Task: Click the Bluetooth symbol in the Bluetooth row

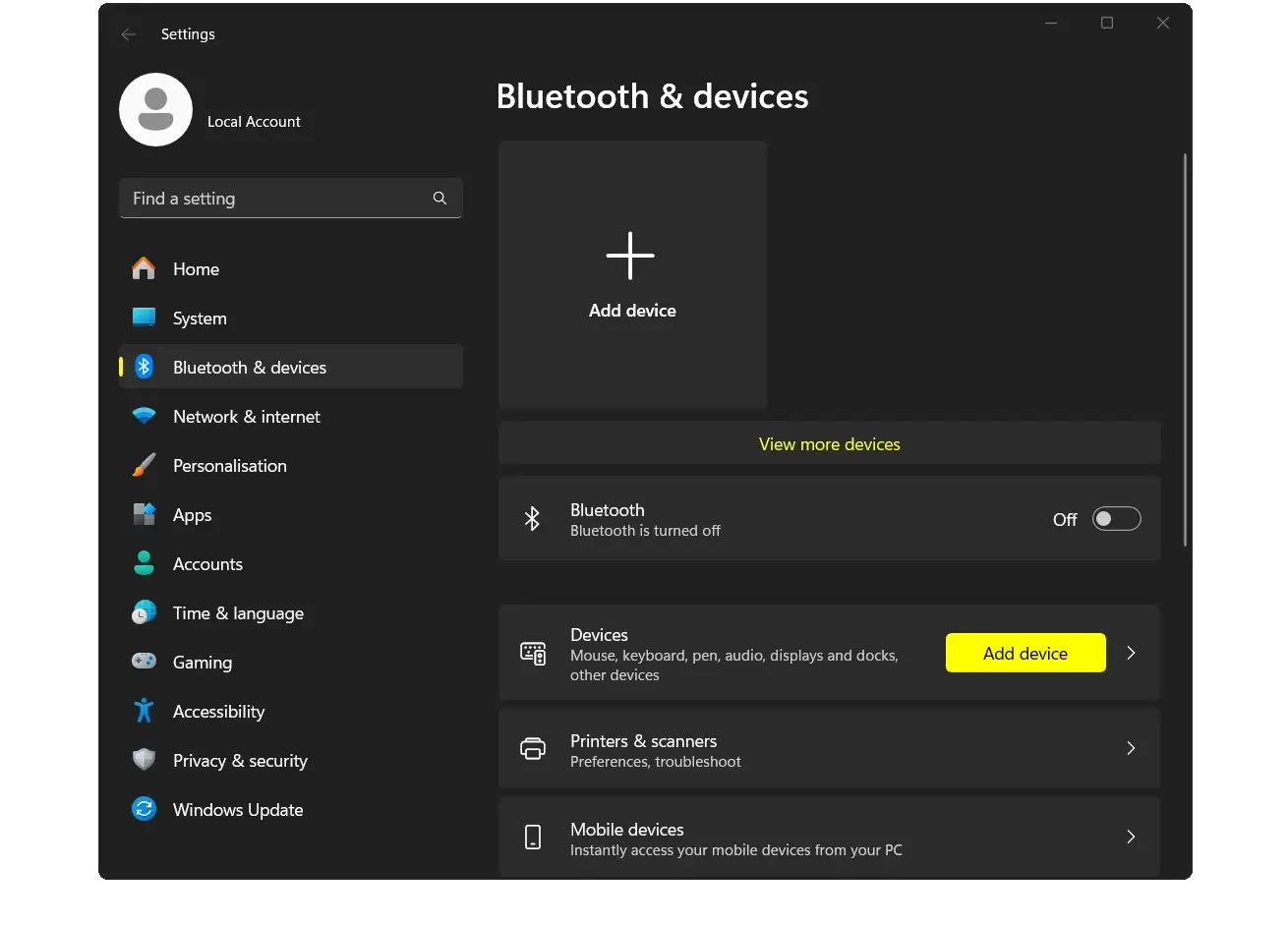Action: (532, 519)
